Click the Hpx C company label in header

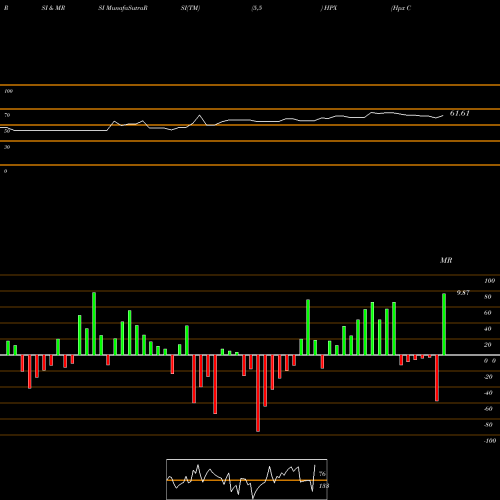tap(401, 8)
